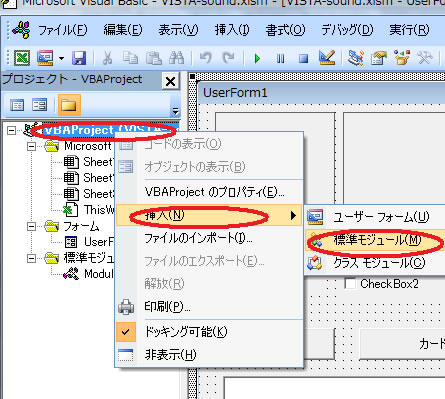Collapse the VBAProject root node
This screenshot has height=399, width=445.
pyautogui.click(x=11, y=130)
